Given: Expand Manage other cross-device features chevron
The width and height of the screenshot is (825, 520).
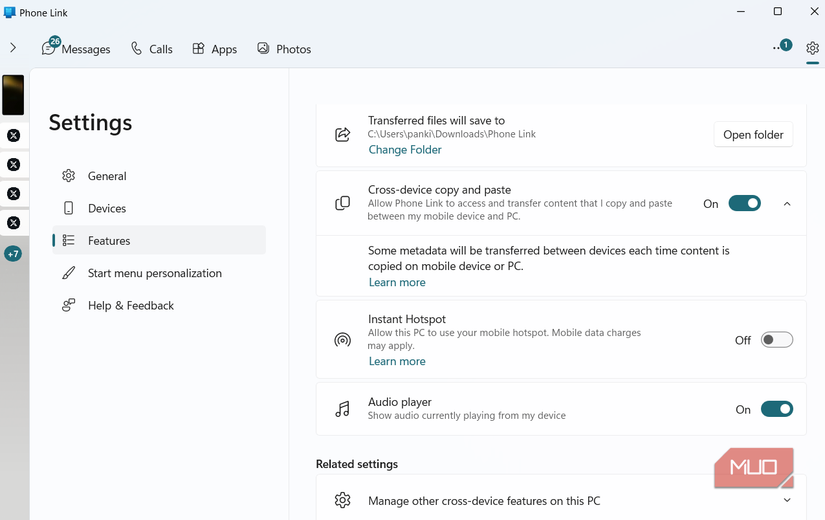Looking at the screenshot, I should pyautogui.click(x=787, y=500).
